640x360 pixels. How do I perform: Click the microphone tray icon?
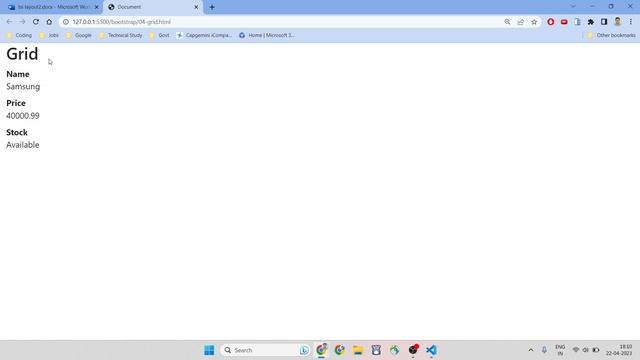coord(544,350)
